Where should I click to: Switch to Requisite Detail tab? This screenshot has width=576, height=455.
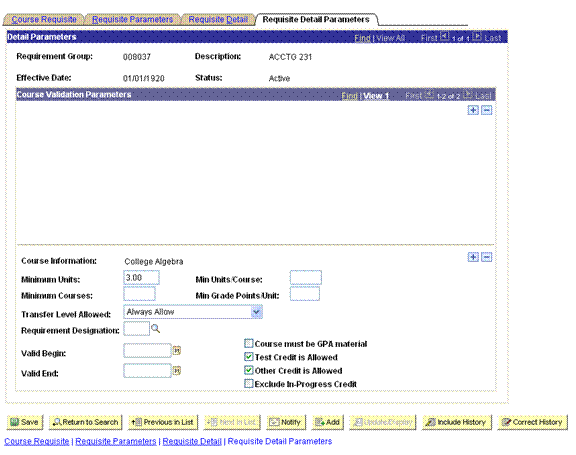[218, 19]
